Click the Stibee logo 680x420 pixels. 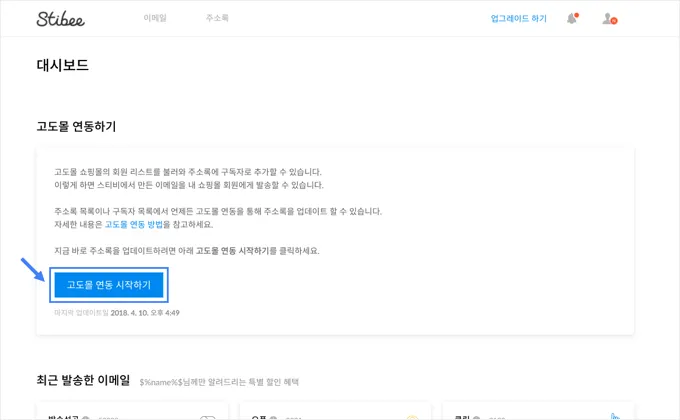pyautogui.click(x=60, y=19)
